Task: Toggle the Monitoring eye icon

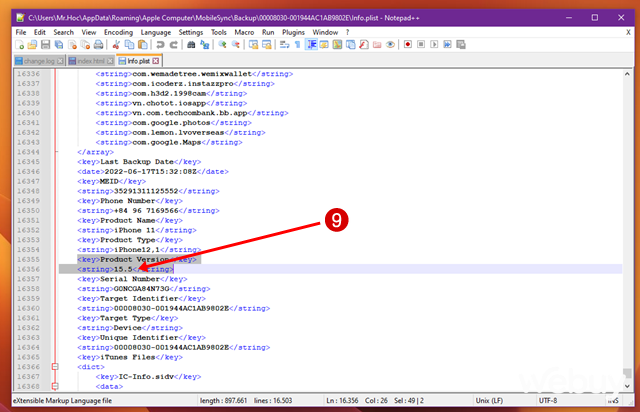Action: (391, 46)
